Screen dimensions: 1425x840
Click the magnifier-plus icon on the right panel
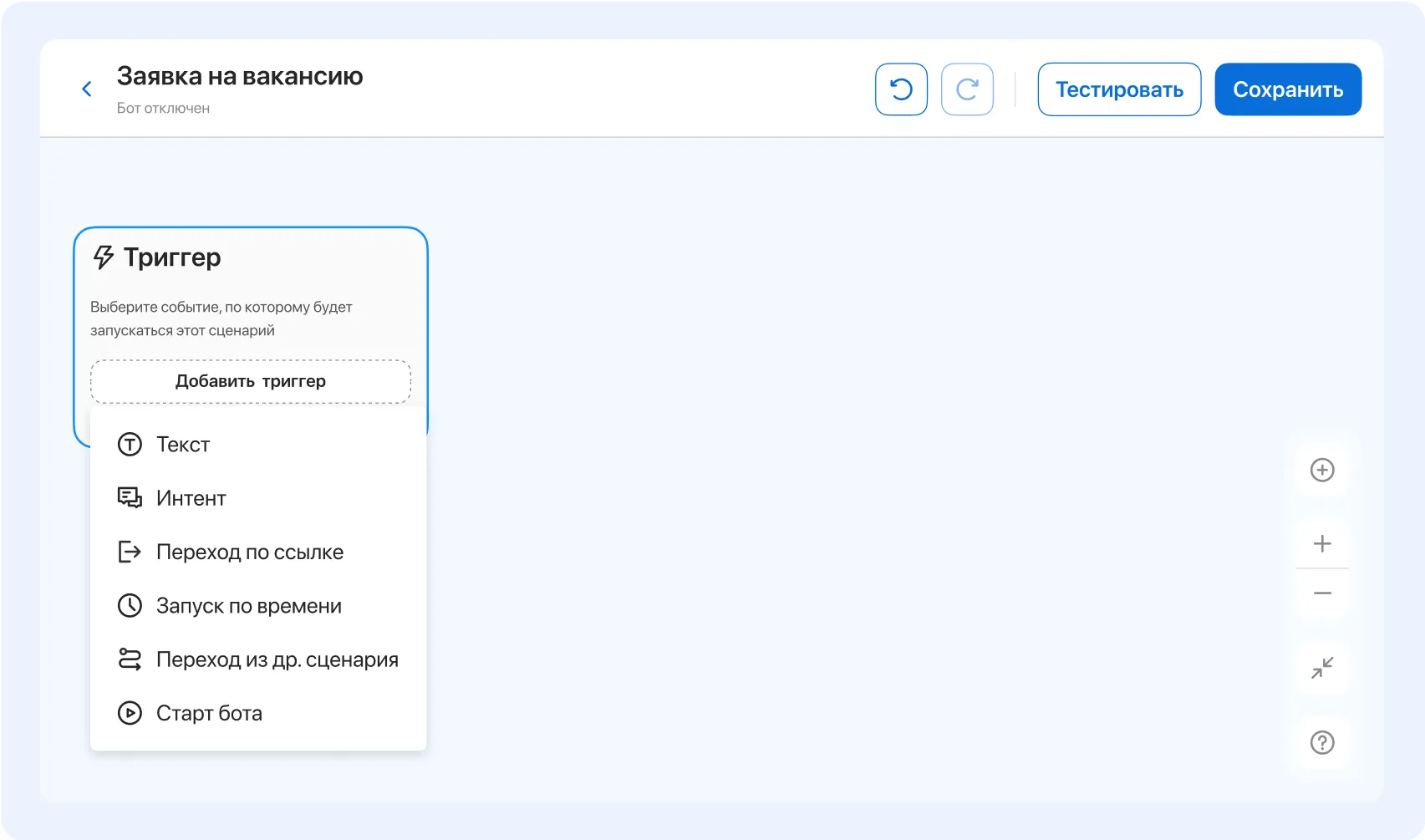(x=1321, y=470)
